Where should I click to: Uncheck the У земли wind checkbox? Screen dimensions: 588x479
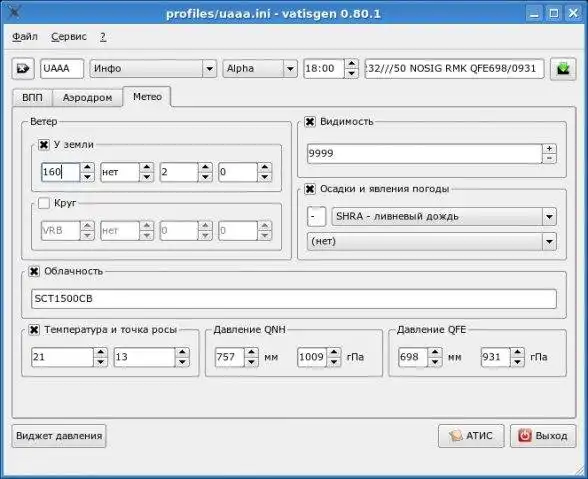(x=44, y=144)
